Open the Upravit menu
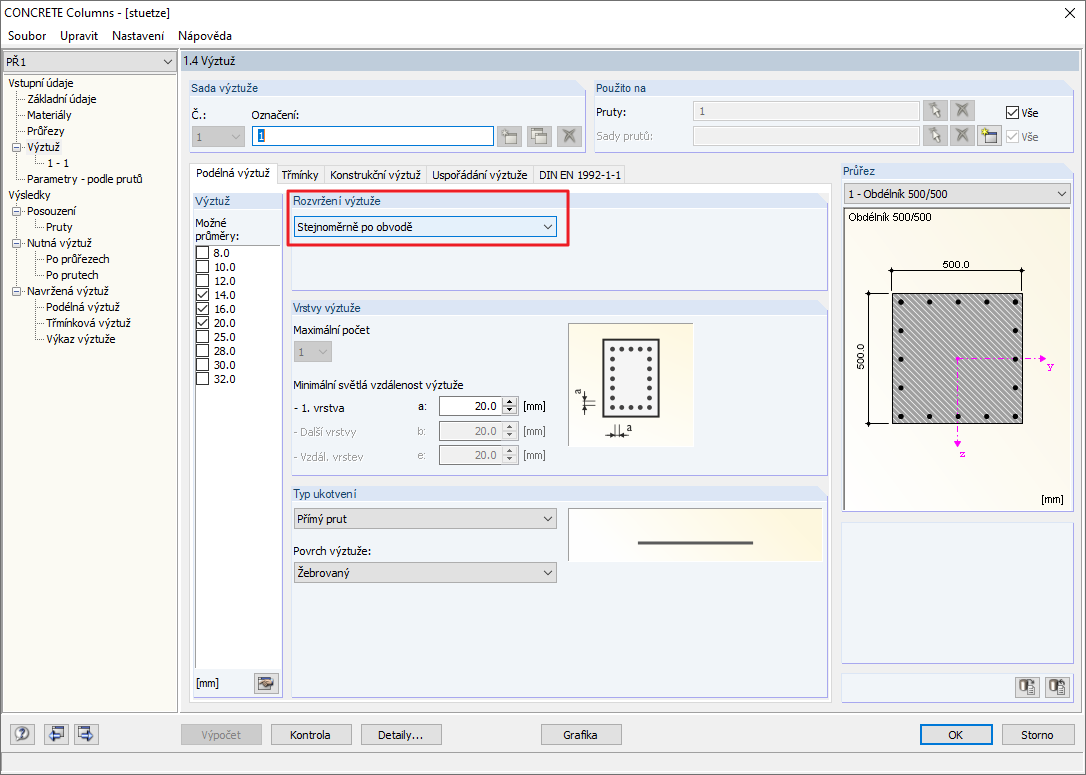The width and height of the screenshot is (1086, 775). 79,35
